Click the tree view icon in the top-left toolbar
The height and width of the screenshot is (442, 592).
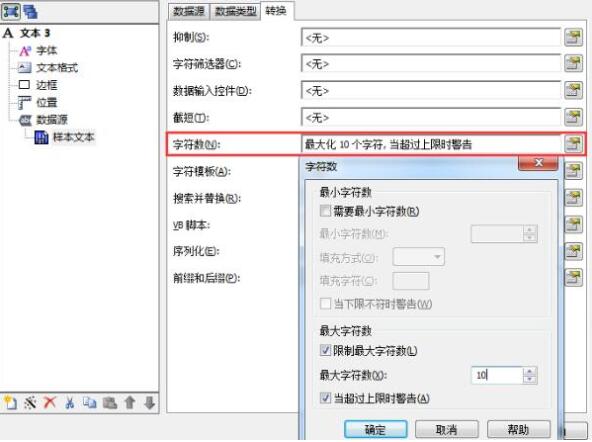(x=11, y=11)
